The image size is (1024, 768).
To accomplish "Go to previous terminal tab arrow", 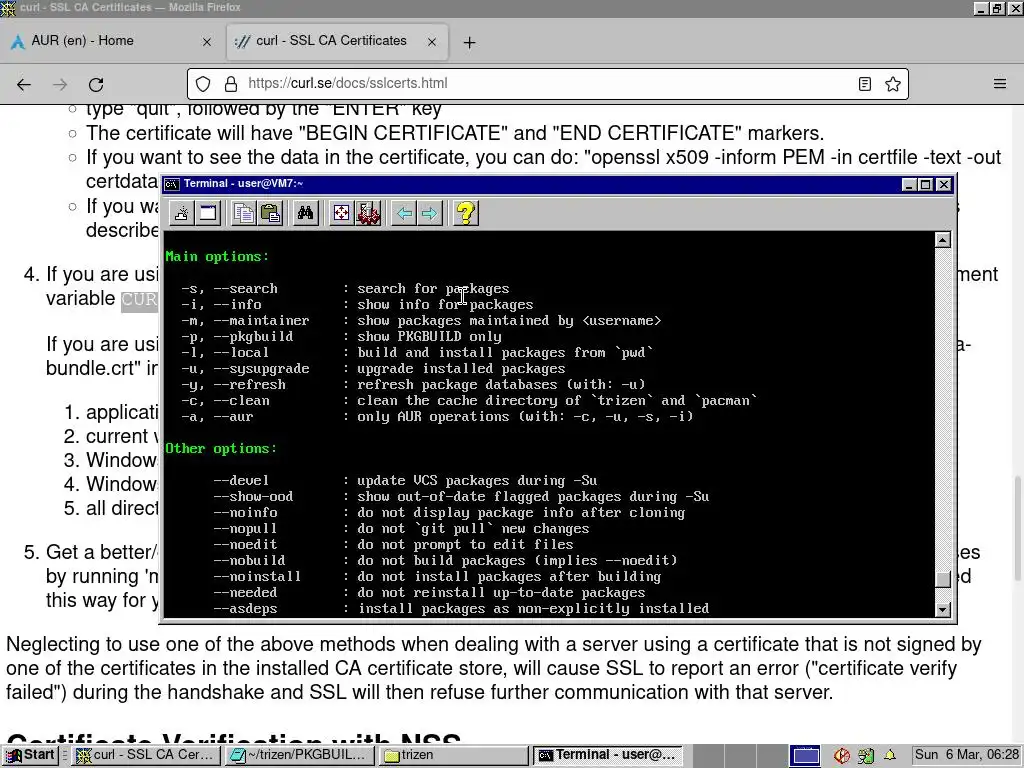I will click(404, 213).
